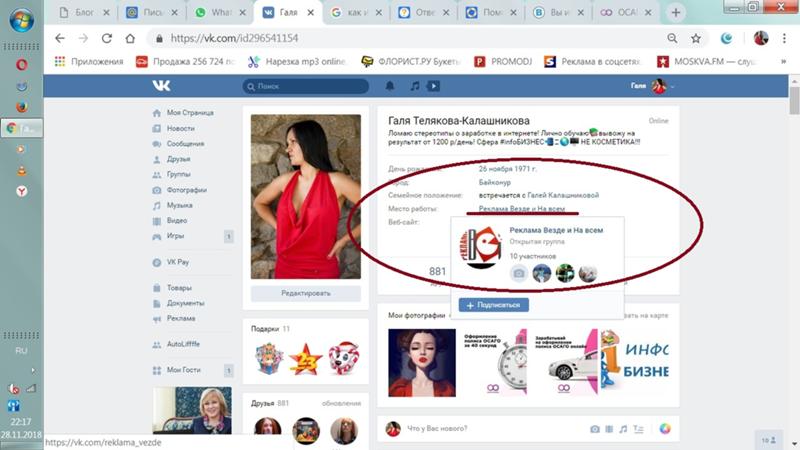This screenshot has width=800, height=450.
Task: Open VK Pay in the left menu
Action: point(178,262)
